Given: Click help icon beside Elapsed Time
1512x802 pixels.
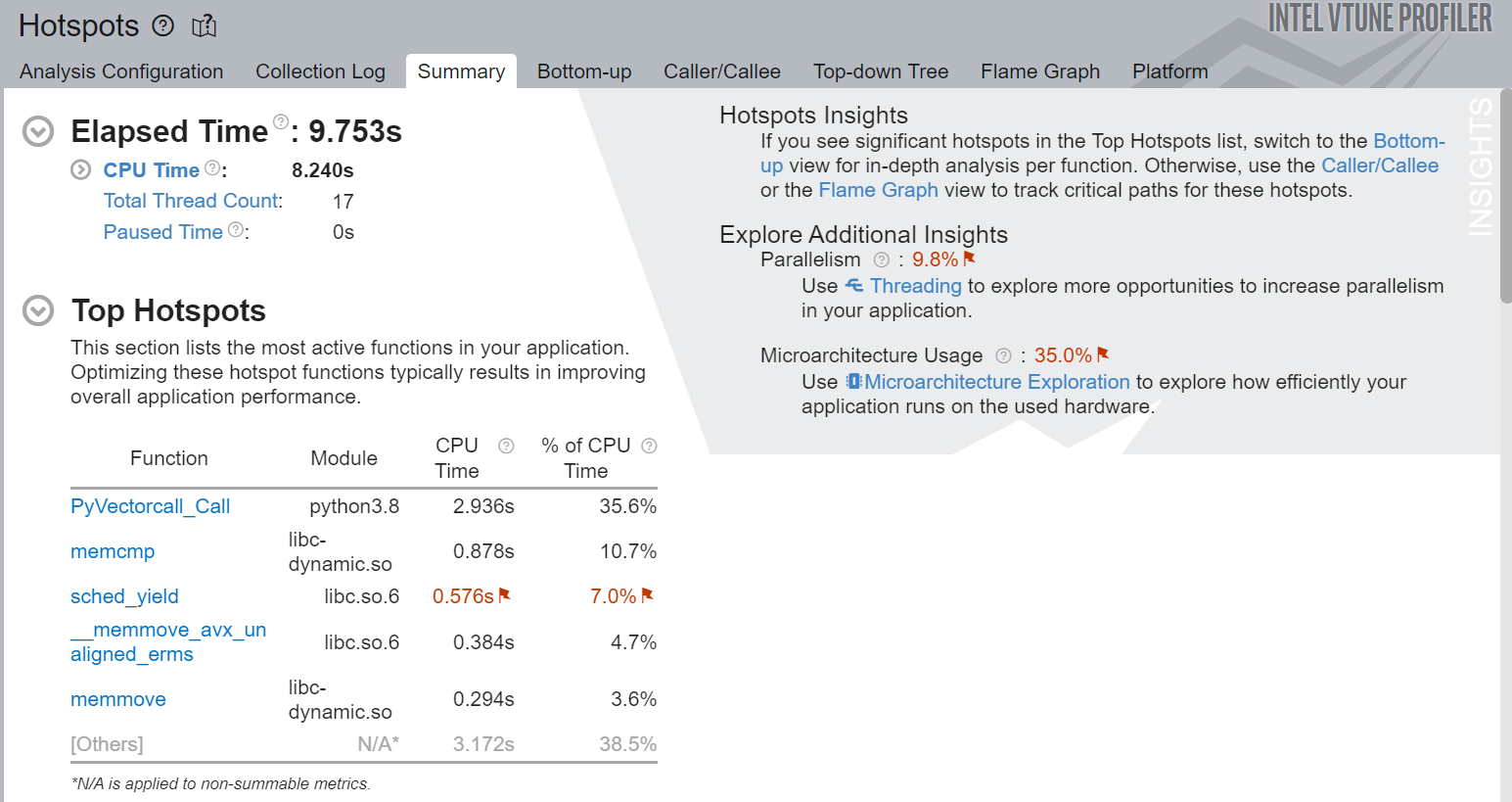Looking at the screenshot, I should (x=281, y=121).
